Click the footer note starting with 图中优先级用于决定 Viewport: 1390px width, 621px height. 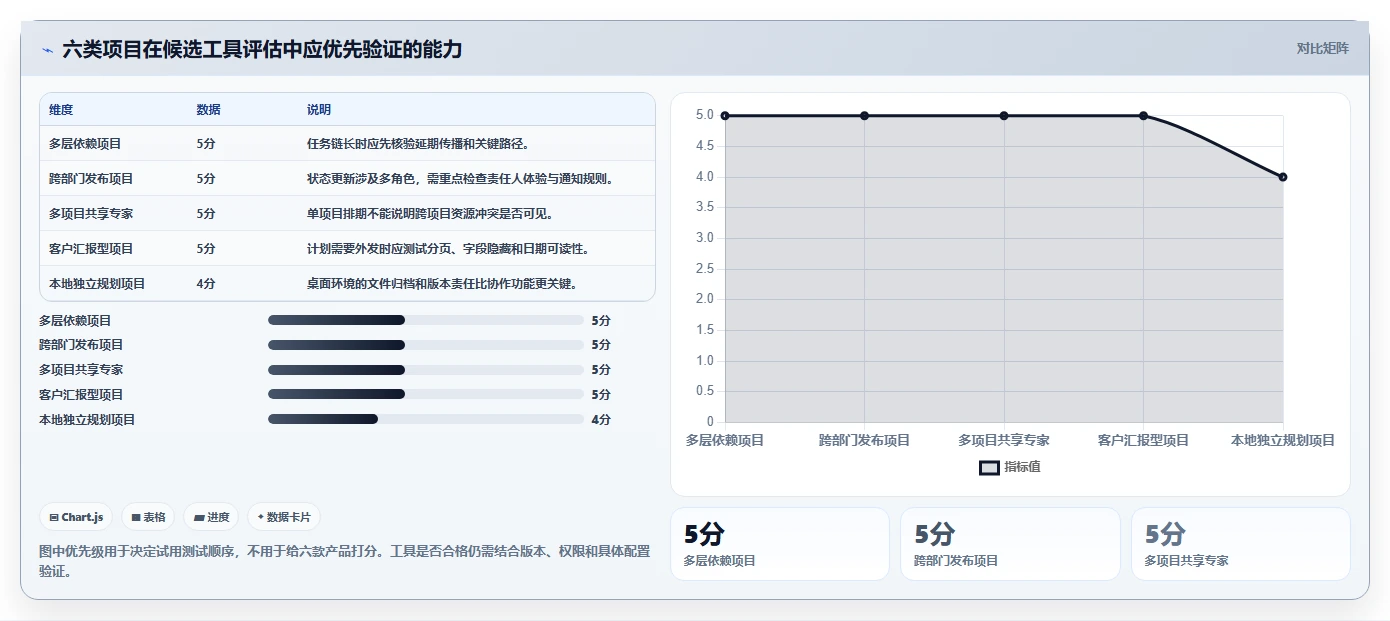tap(344, 561)
